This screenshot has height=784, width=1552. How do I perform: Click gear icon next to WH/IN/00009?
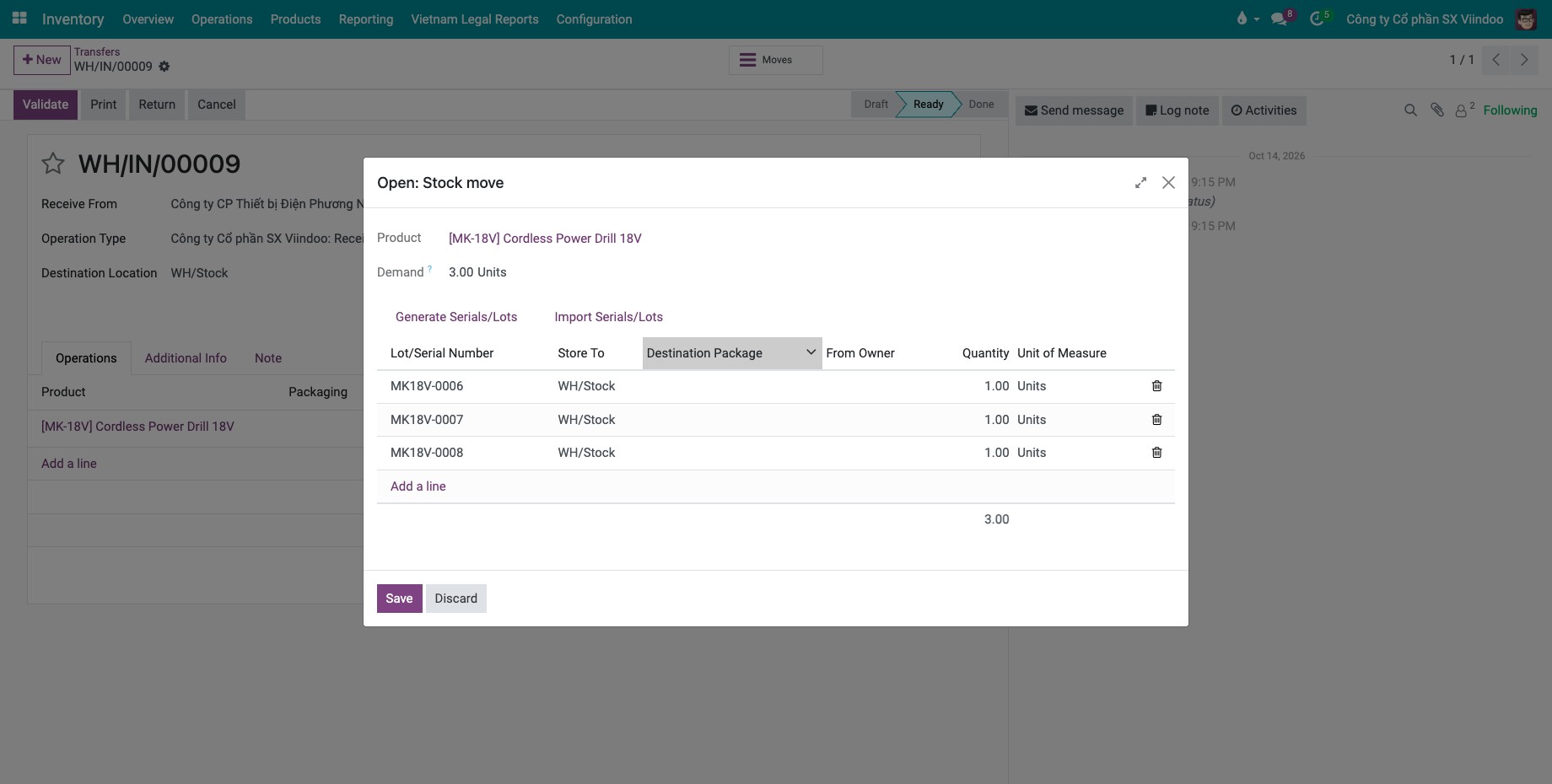tap(164, 67)
